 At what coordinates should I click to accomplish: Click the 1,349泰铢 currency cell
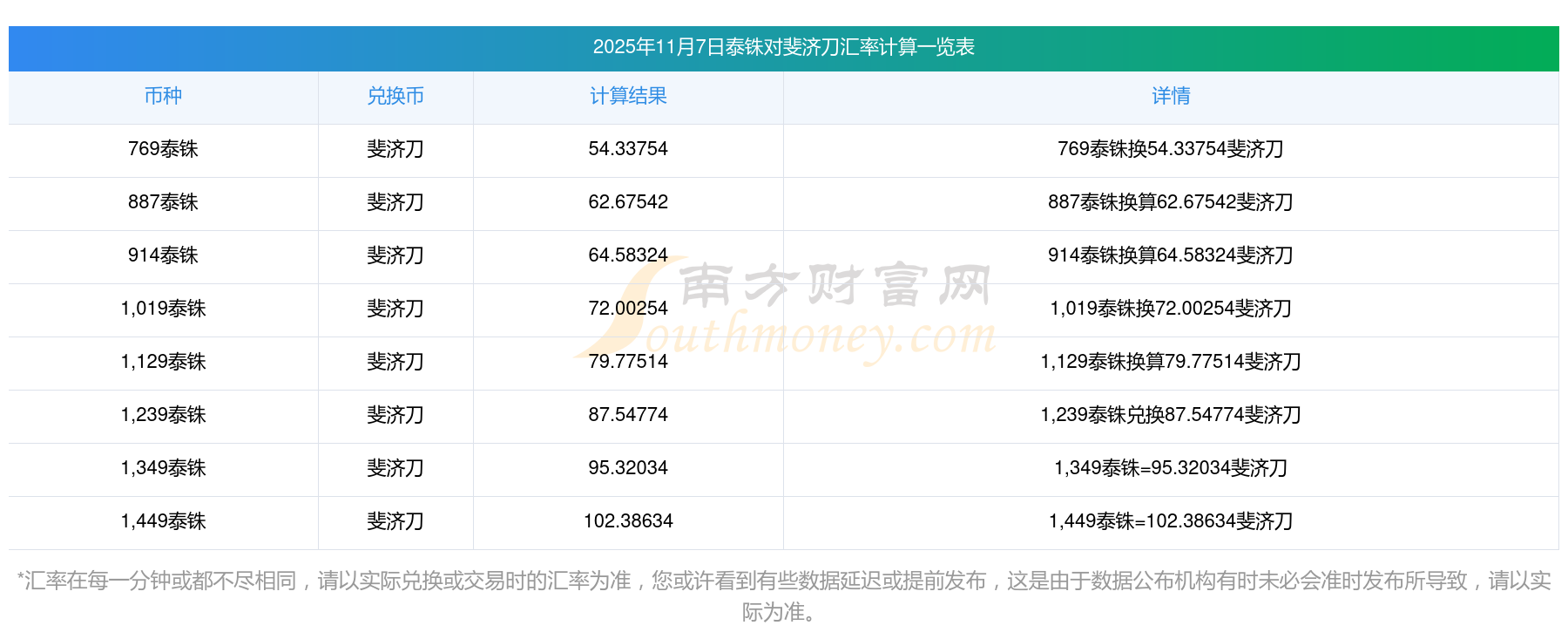pyautogui.click(x=163, y=468)
